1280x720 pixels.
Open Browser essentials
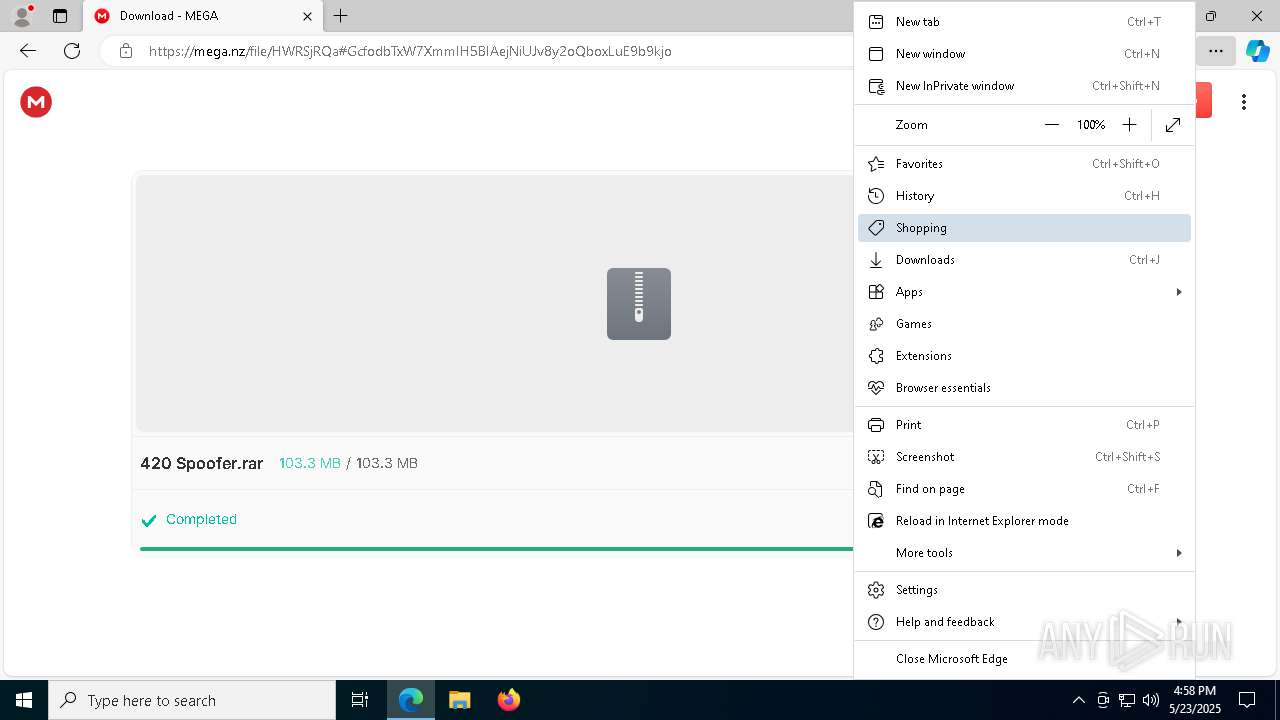click(x=1024, y=388)
